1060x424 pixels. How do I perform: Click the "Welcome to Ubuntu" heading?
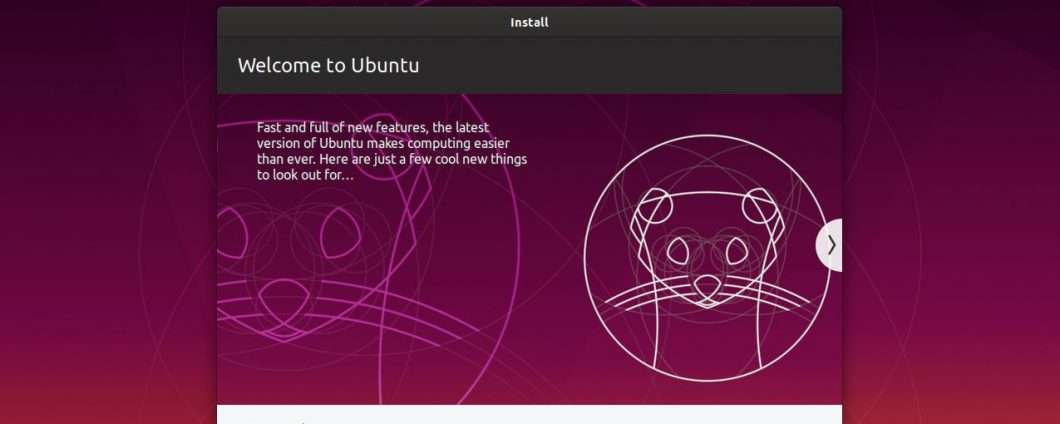[329, 66]
